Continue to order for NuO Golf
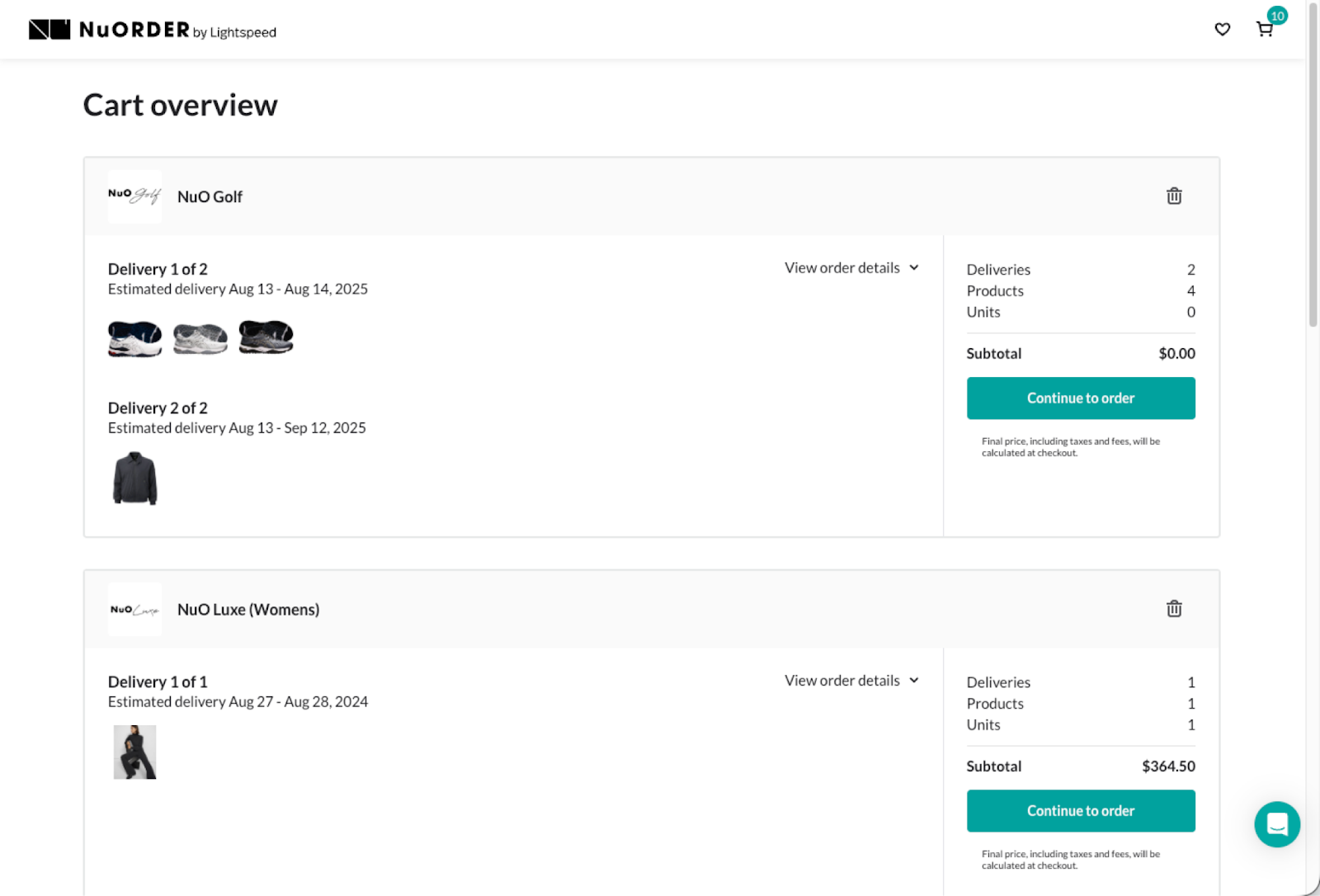1320x896 pixels. (x=1081, y=398)
